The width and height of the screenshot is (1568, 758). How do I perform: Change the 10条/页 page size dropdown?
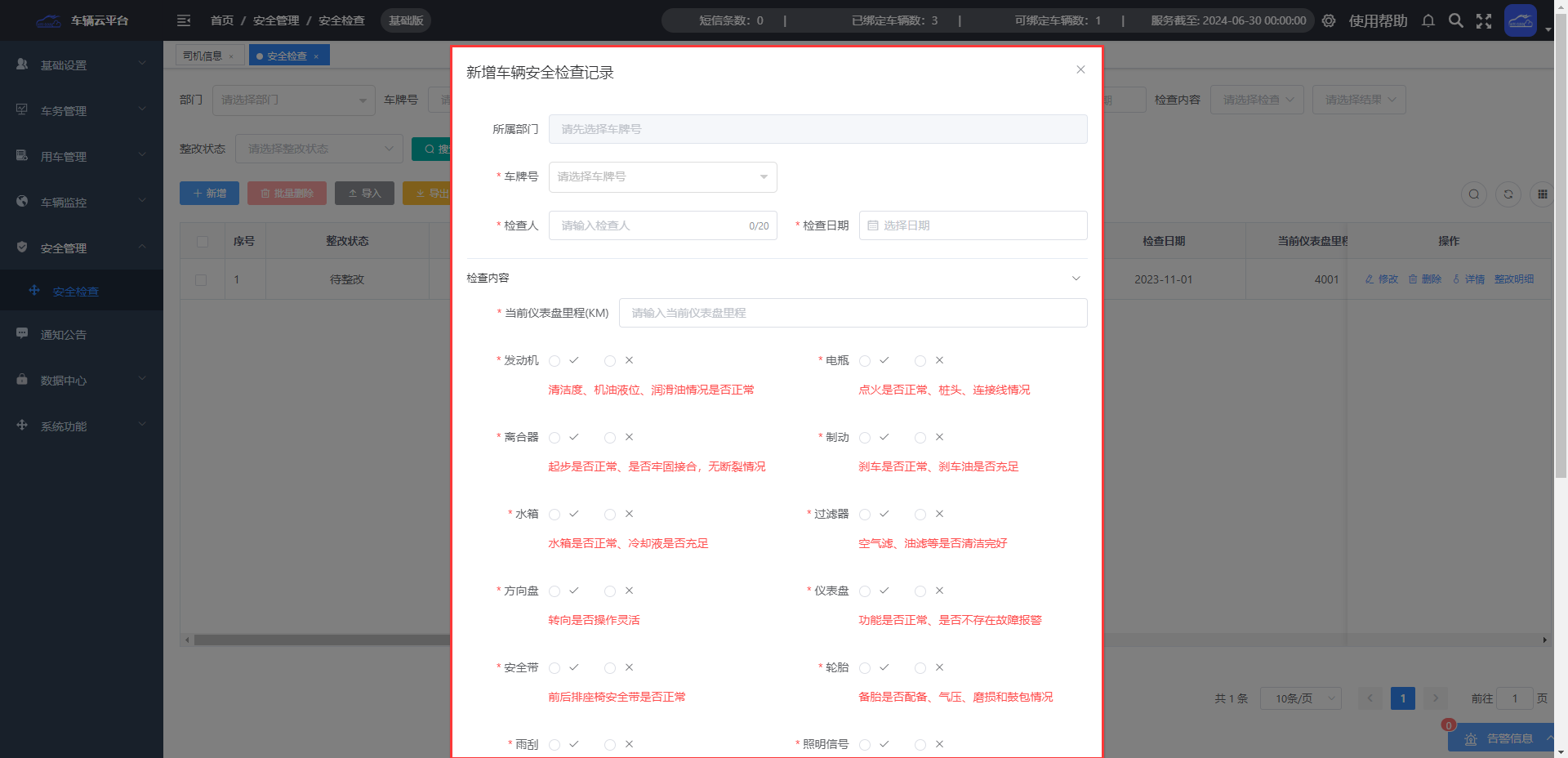1301,698
